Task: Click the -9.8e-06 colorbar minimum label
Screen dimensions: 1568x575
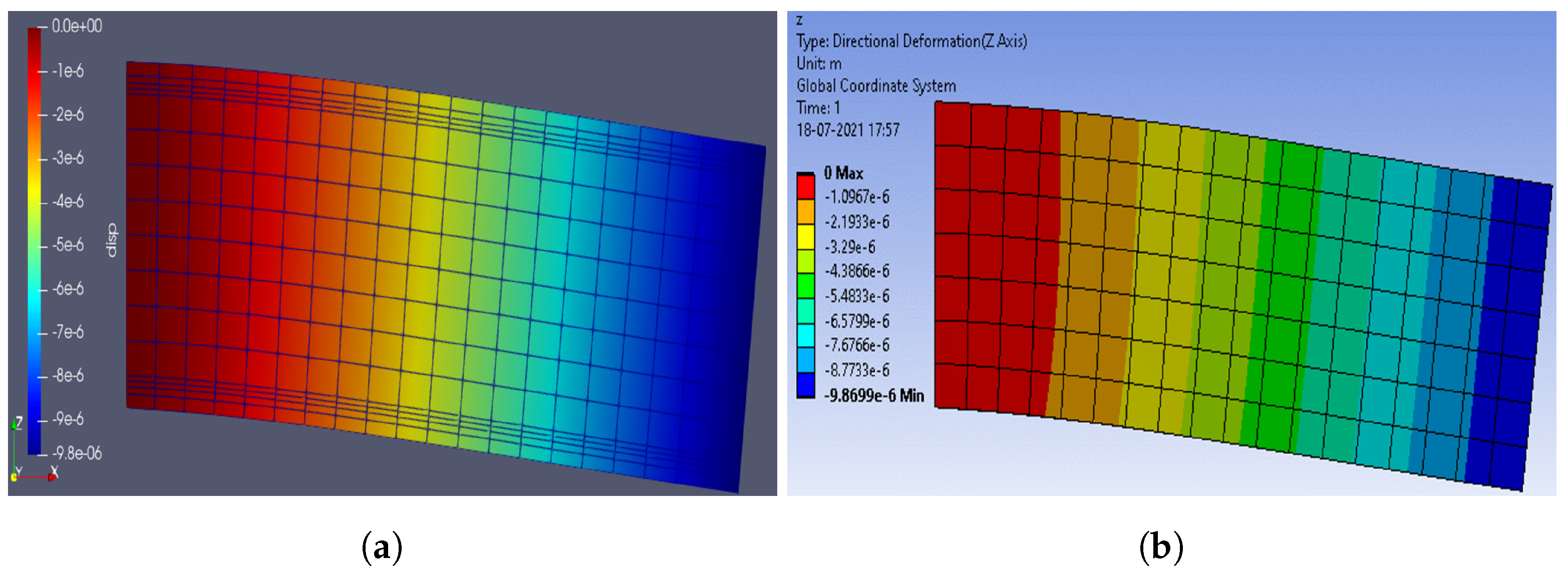Action: point(77,453)
